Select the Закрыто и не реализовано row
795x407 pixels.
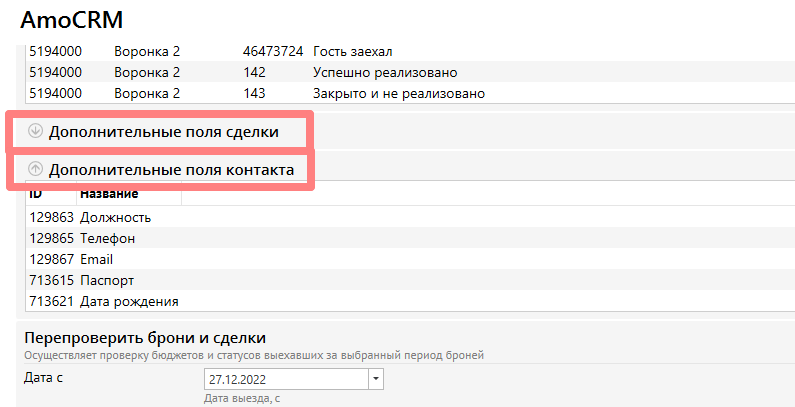pos(410,93)
